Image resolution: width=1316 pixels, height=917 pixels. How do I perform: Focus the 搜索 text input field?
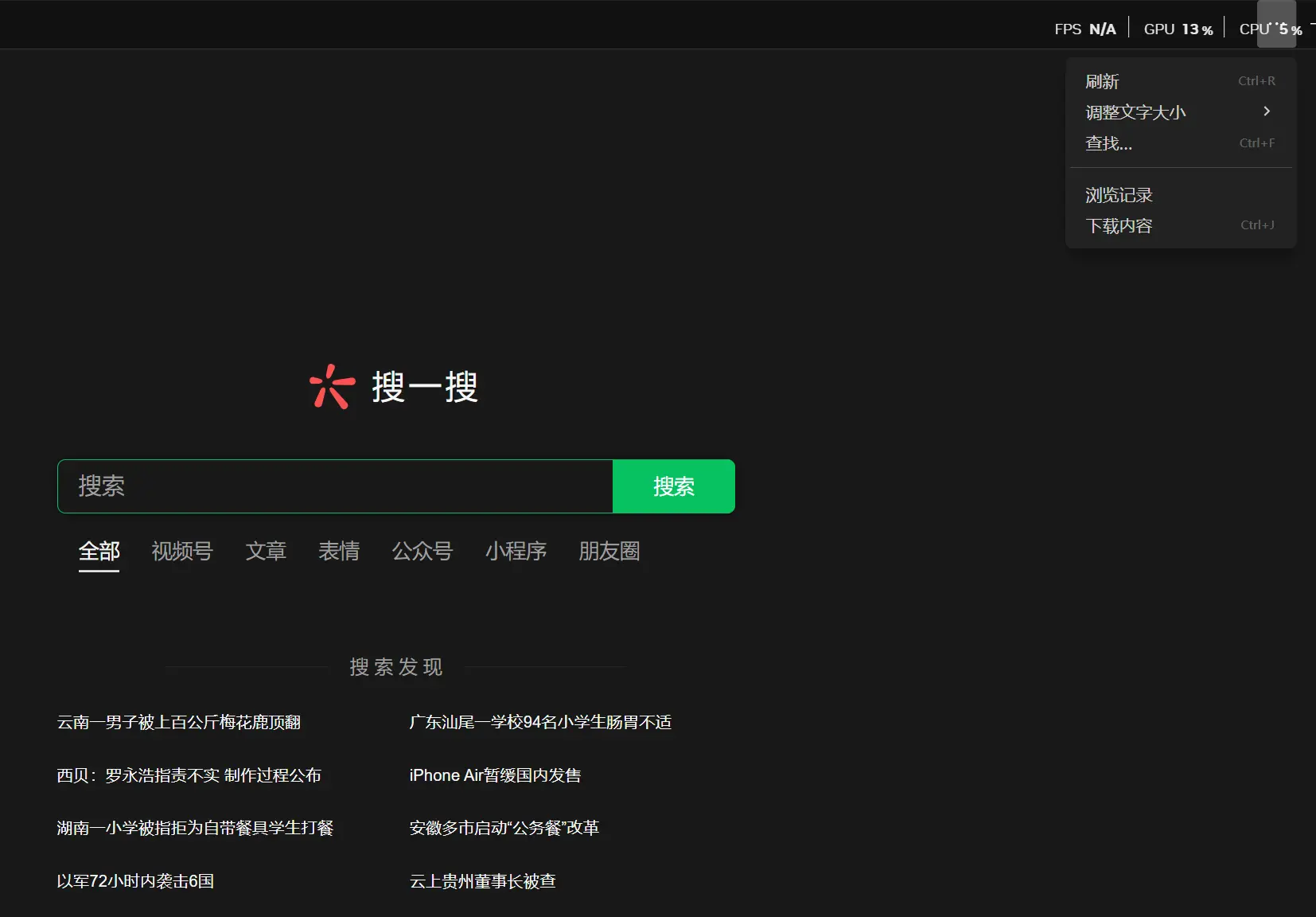pyautogui.click(x=334, y=486)
